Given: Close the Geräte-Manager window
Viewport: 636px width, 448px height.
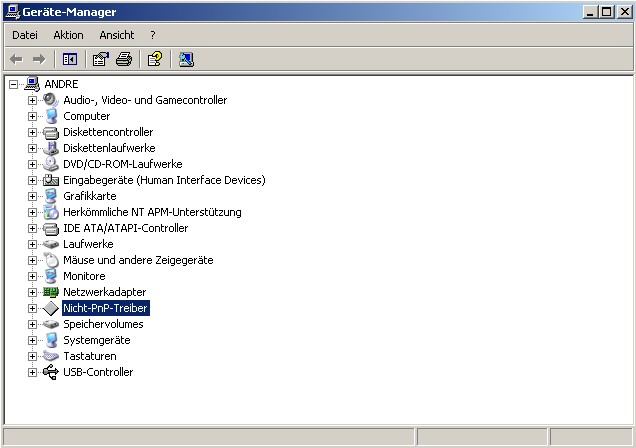Looking at the screenshot, I should click(x=625, y=12).
